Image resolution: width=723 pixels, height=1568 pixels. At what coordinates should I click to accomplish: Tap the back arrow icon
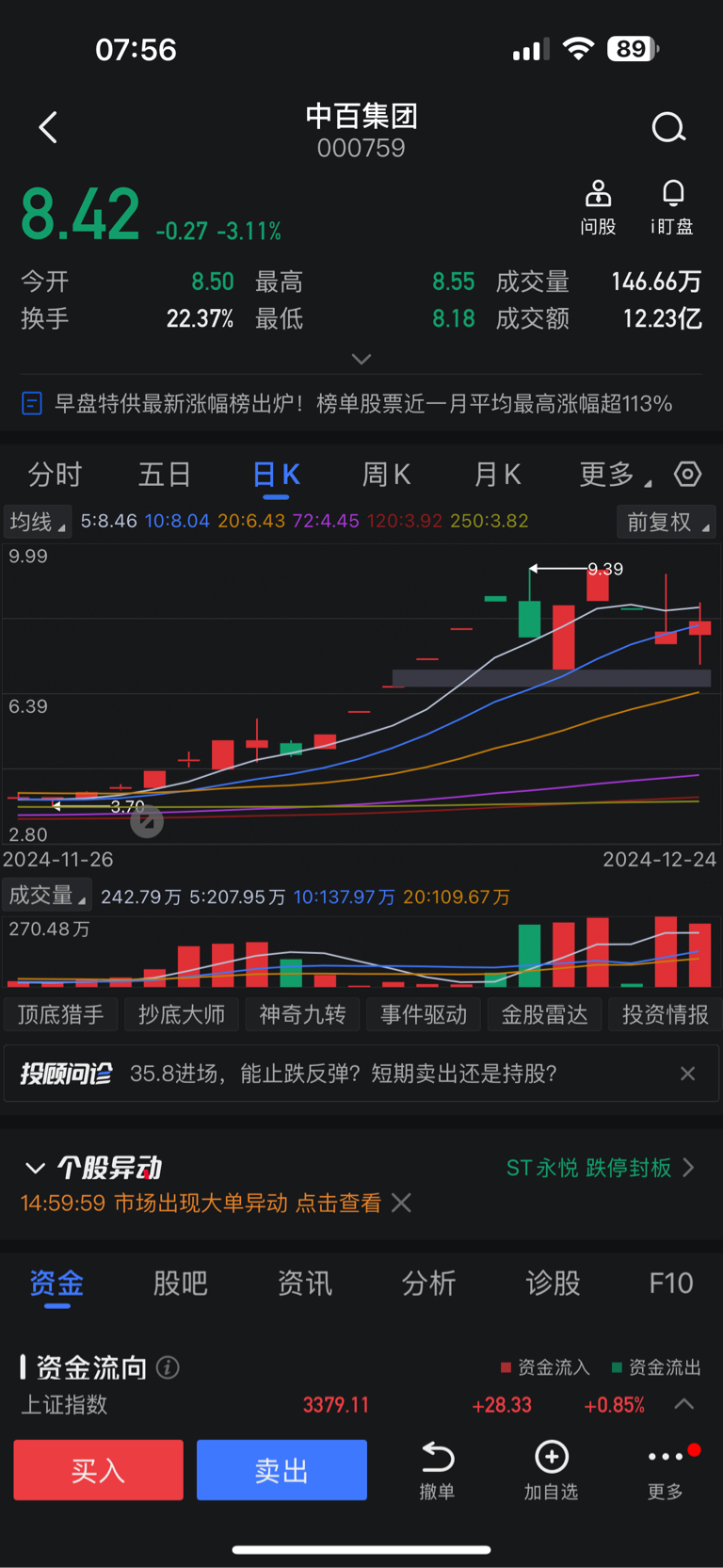point(49,127)
